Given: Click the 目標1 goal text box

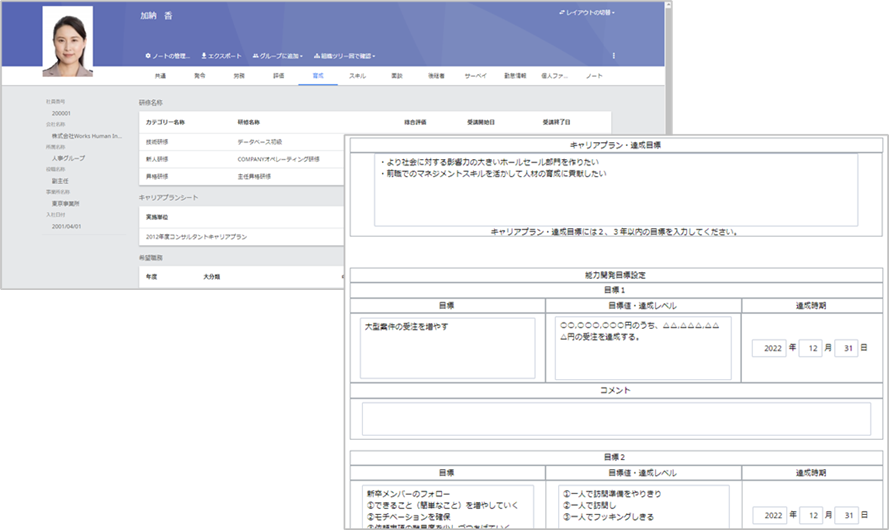Looking at the screenshot, I should click(x=447, y=347).
